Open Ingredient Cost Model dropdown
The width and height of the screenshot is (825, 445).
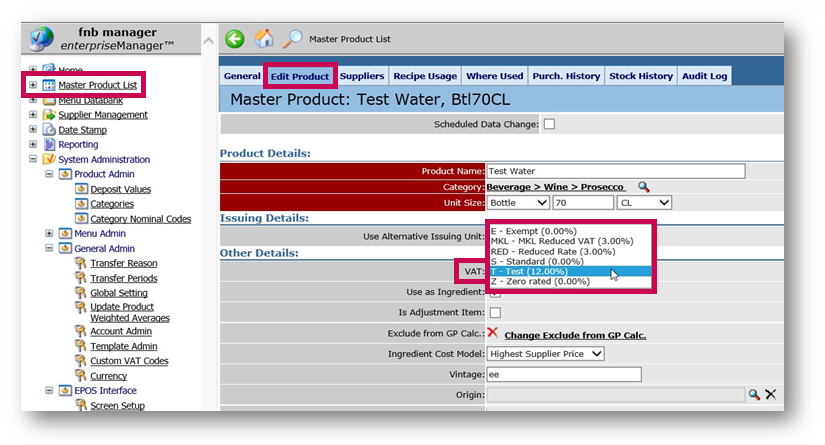pos(546,354)
